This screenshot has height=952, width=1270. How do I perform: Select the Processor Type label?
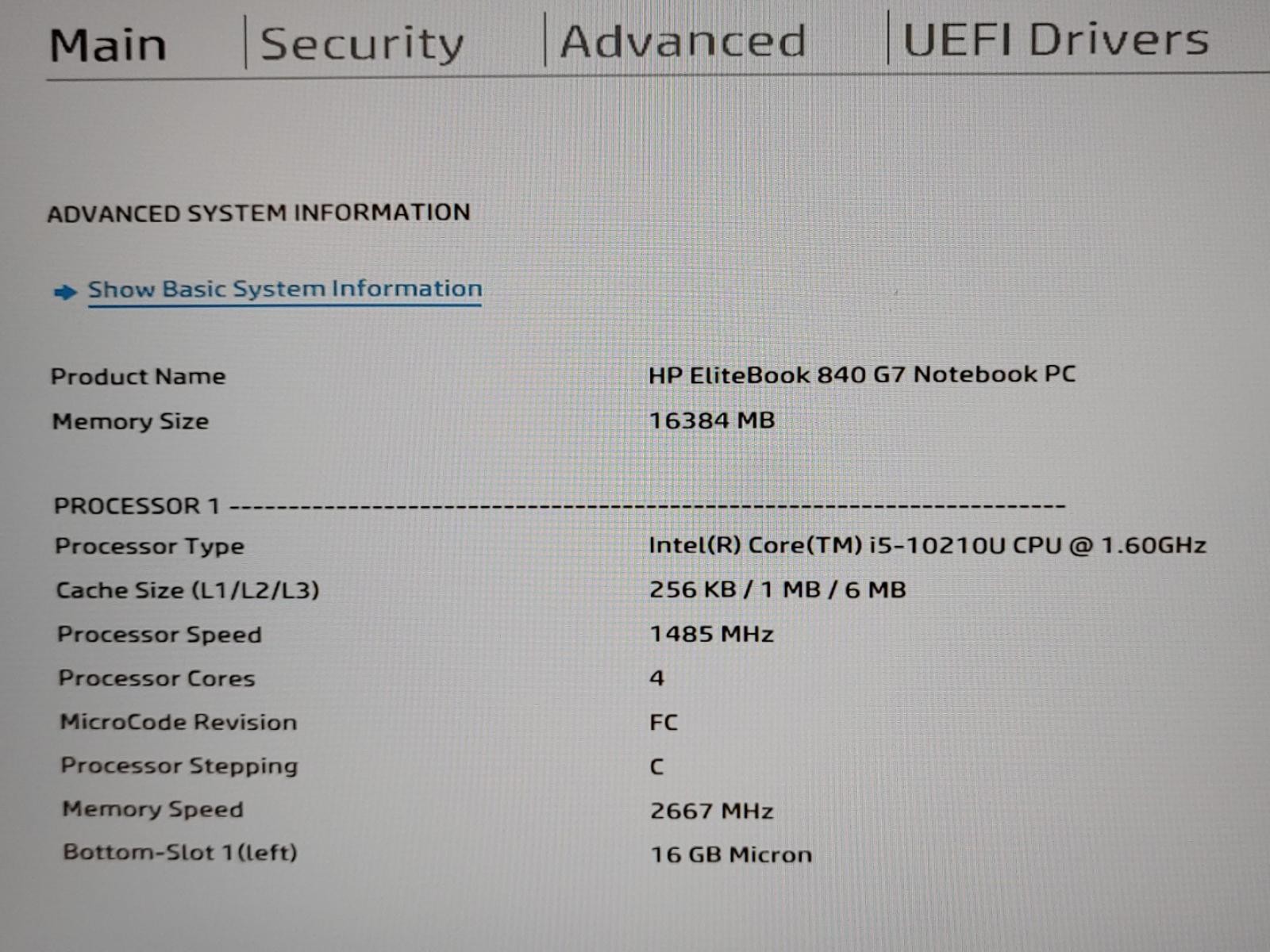point(149,547)
